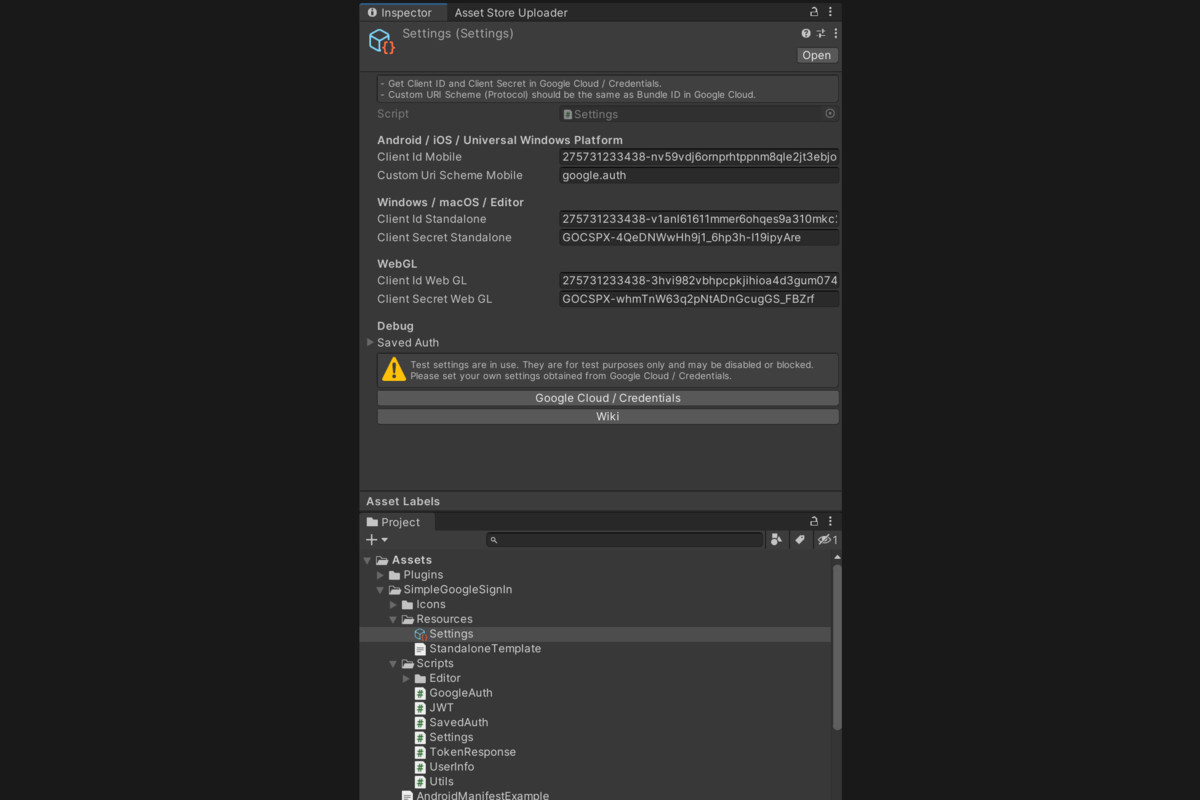This screenshot has height=800, width=1200.
Task: Open the Project create asset plus menu
Action: coord(377,540)
